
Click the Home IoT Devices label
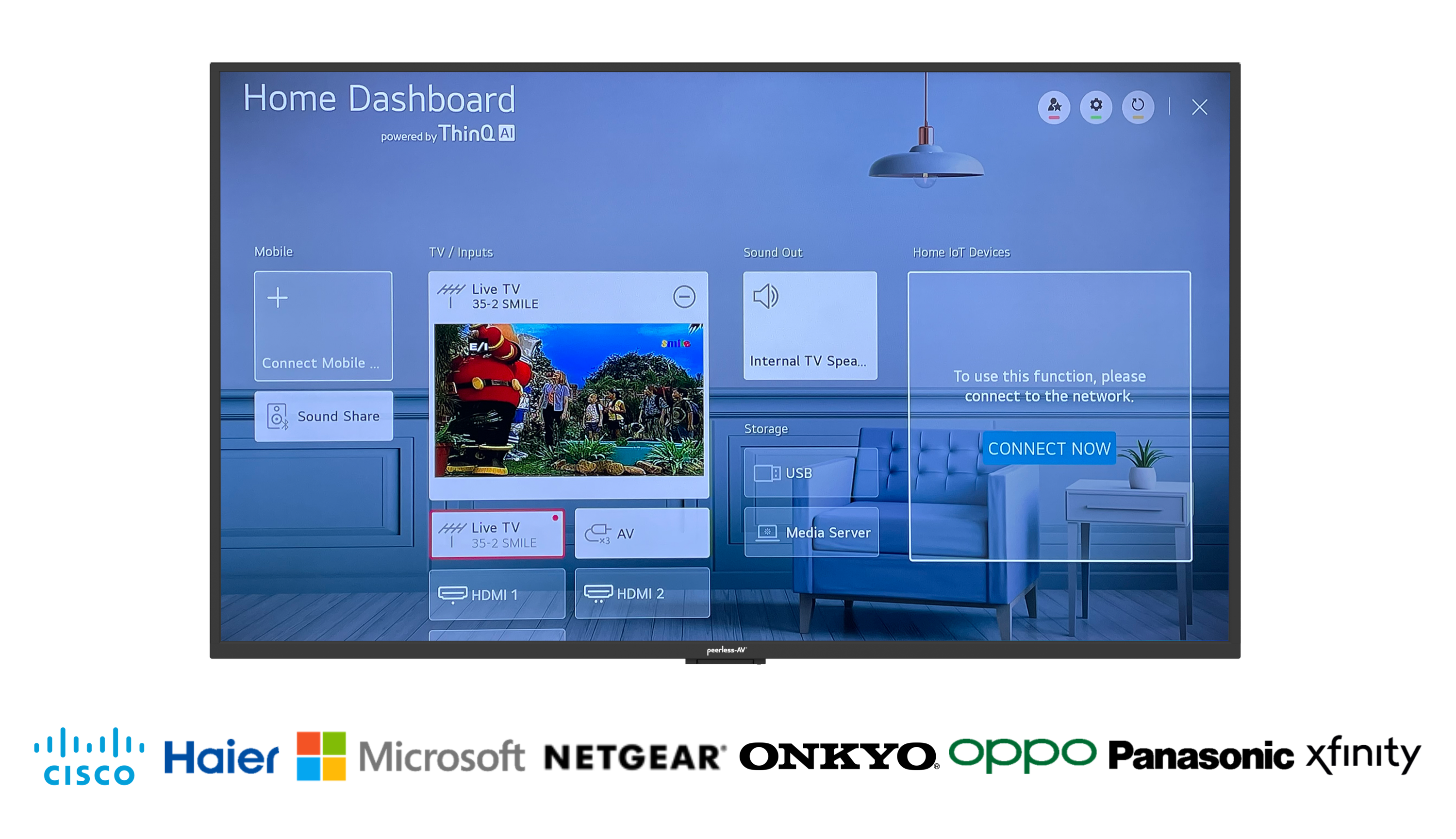[961, 252]
